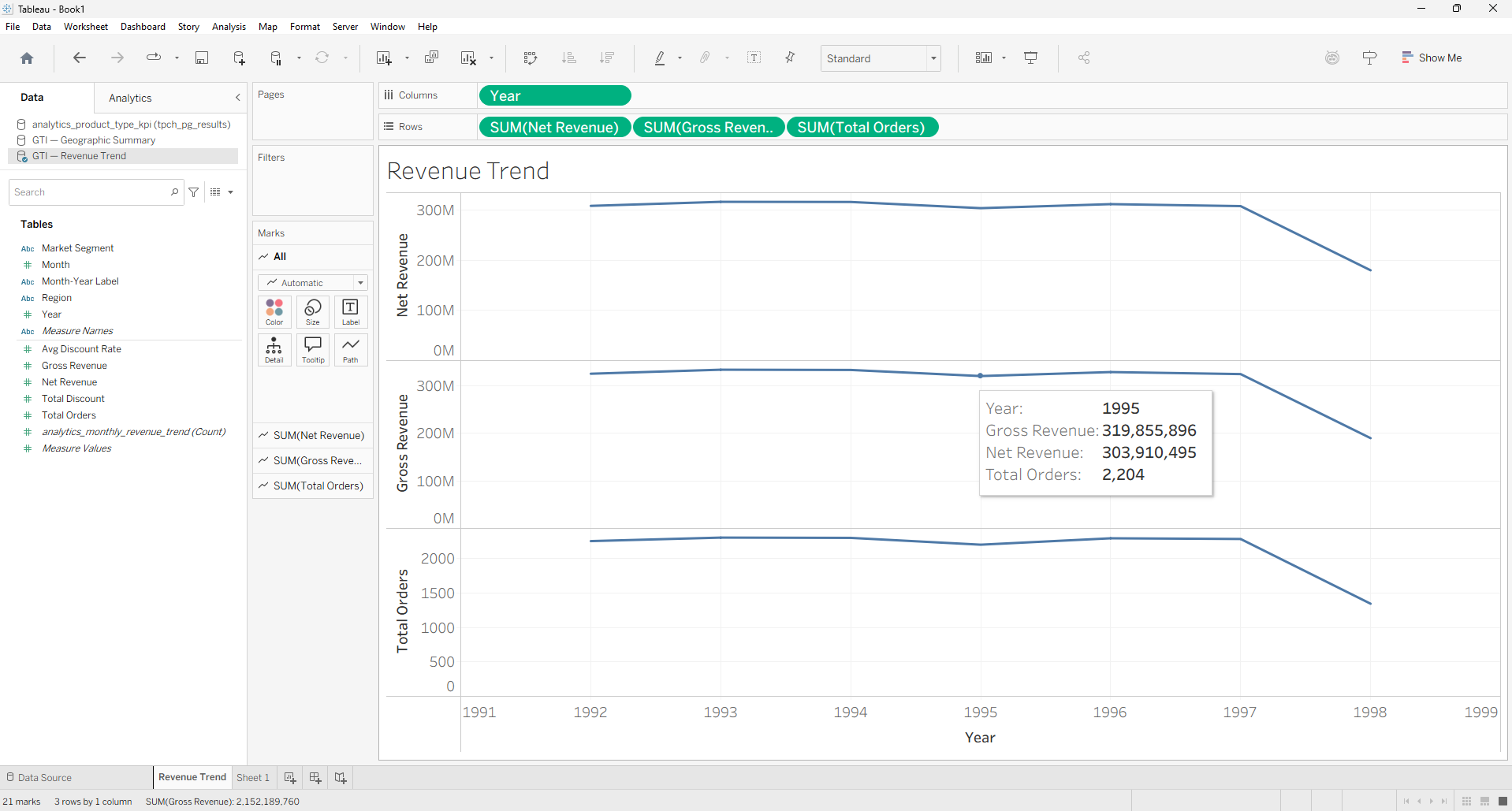1512x811 pixels.
Task: Open the new worksheet dropdown arrow
Action: point(407,58)
